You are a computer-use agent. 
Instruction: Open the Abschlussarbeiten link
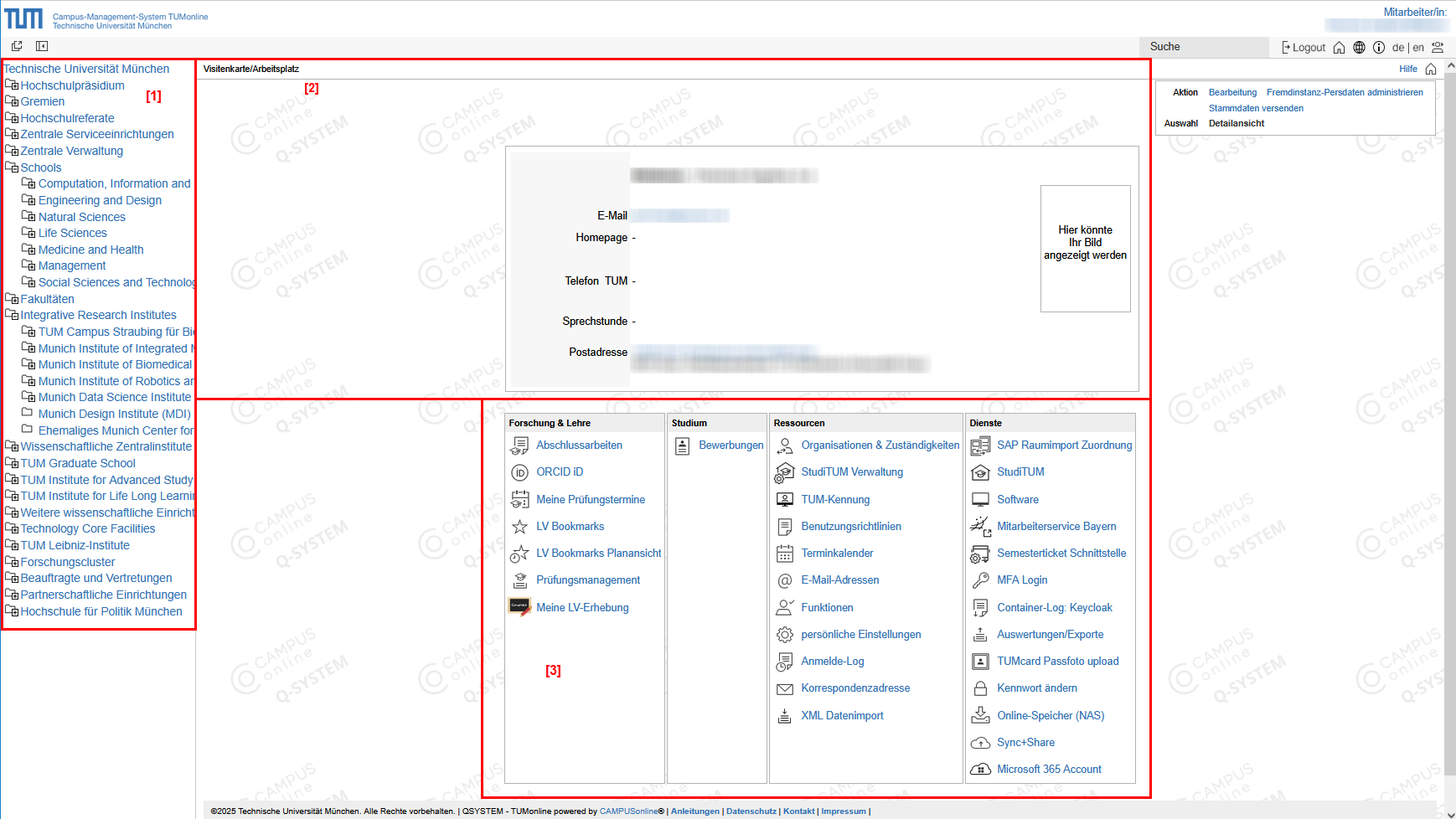pos(579,446)
